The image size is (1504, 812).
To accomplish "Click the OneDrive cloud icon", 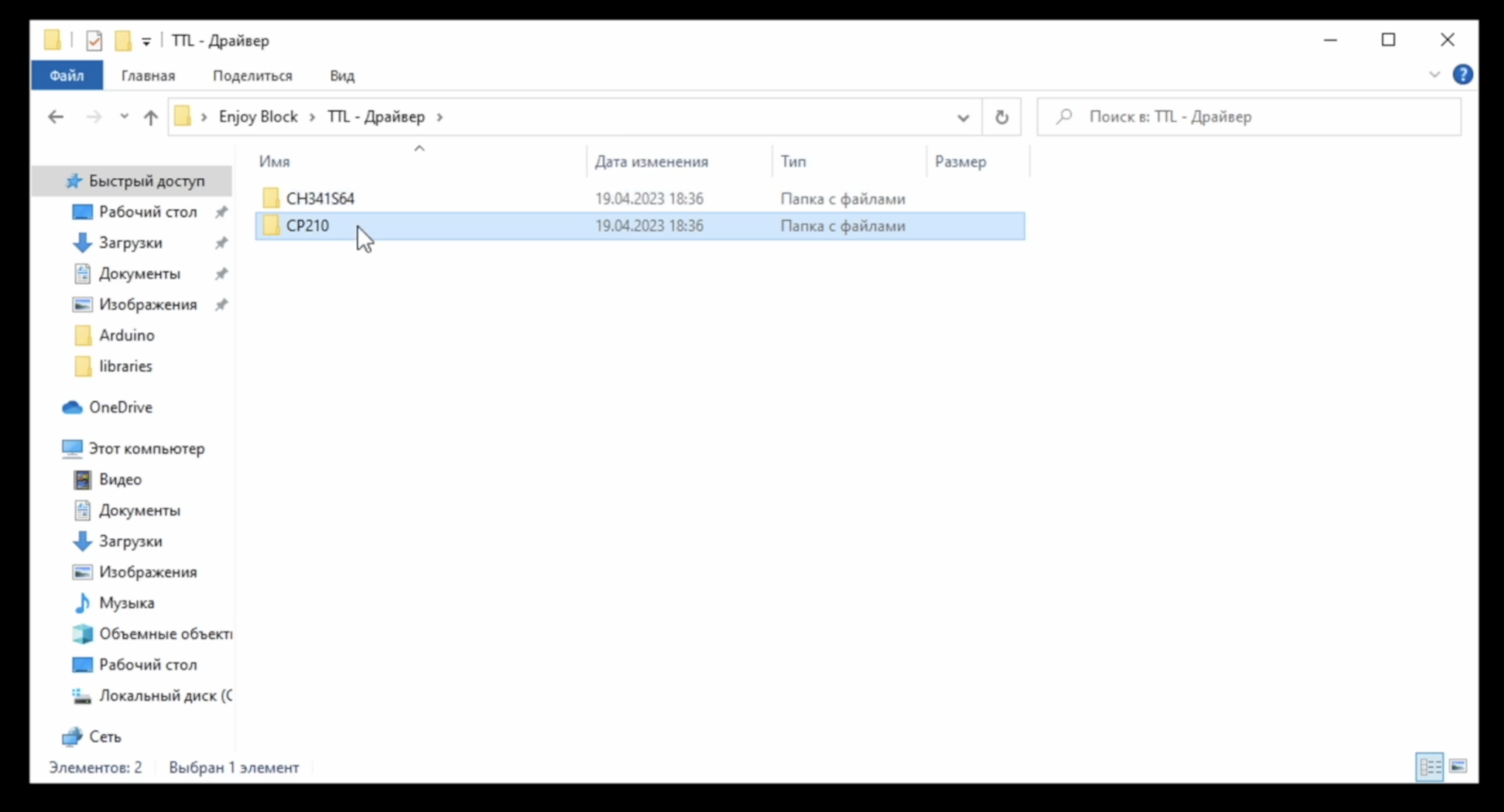I will point(72,408).
